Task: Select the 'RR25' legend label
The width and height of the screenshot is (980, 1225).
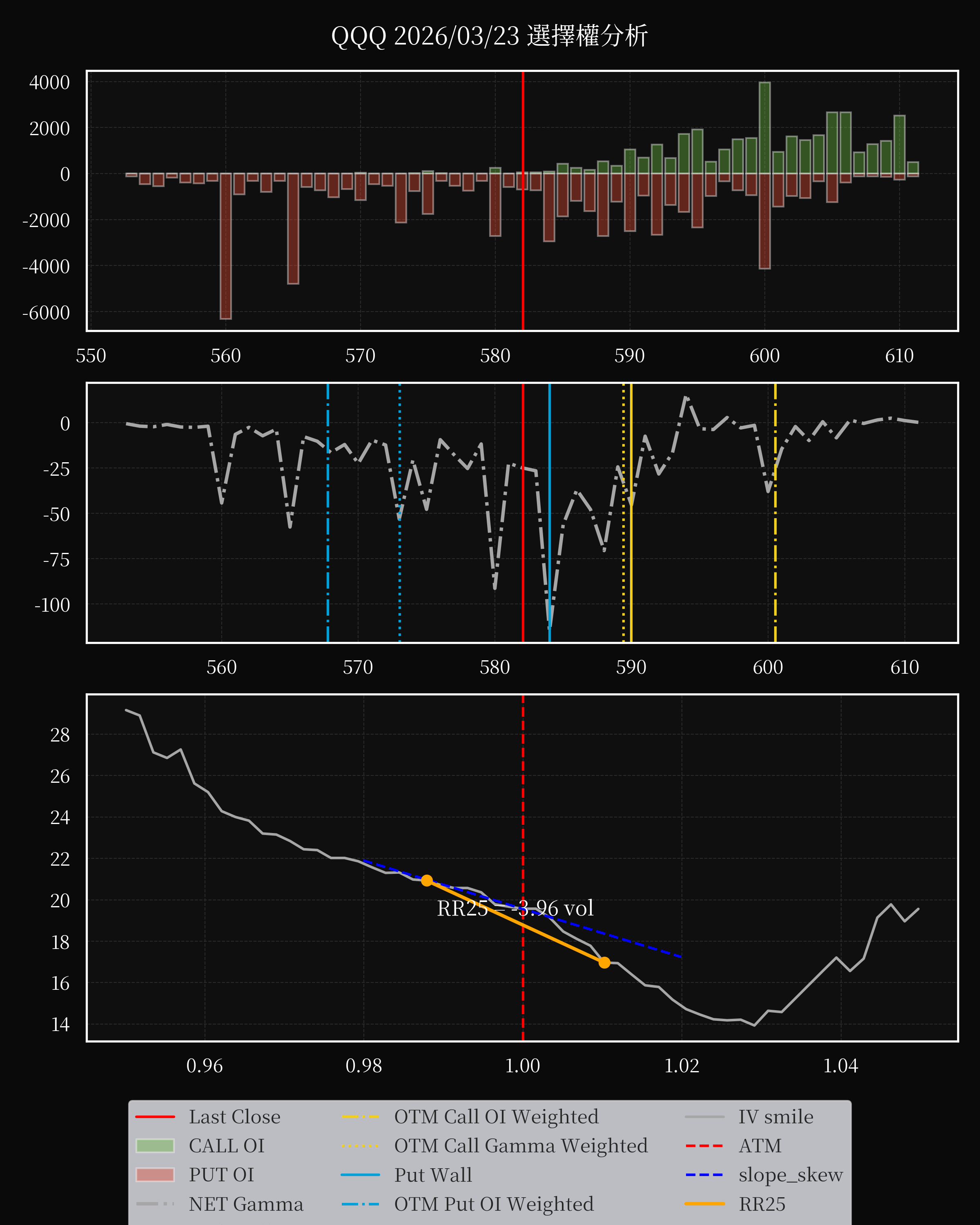Action: (762, 1204)
